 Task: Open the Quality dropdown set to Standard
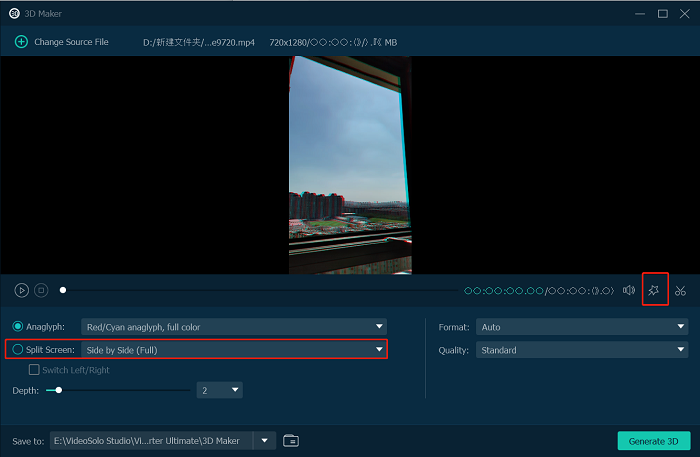coord(582,350)
